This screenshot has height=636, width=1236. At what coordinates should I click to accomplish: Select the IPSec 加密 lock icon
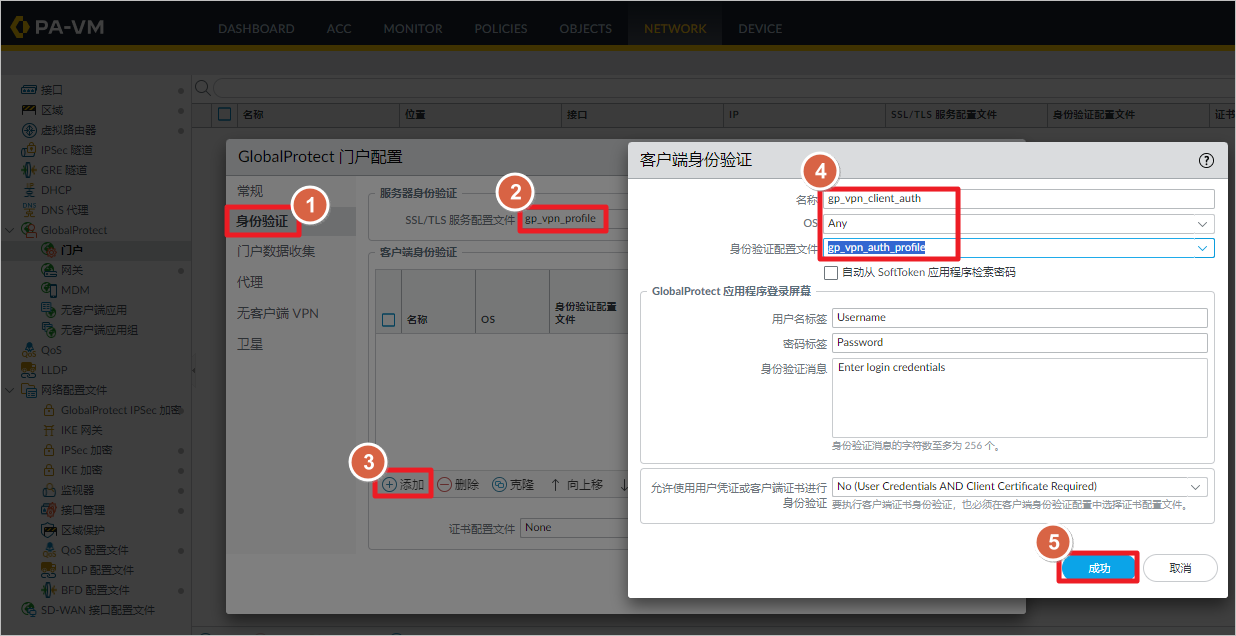point(49,450)
